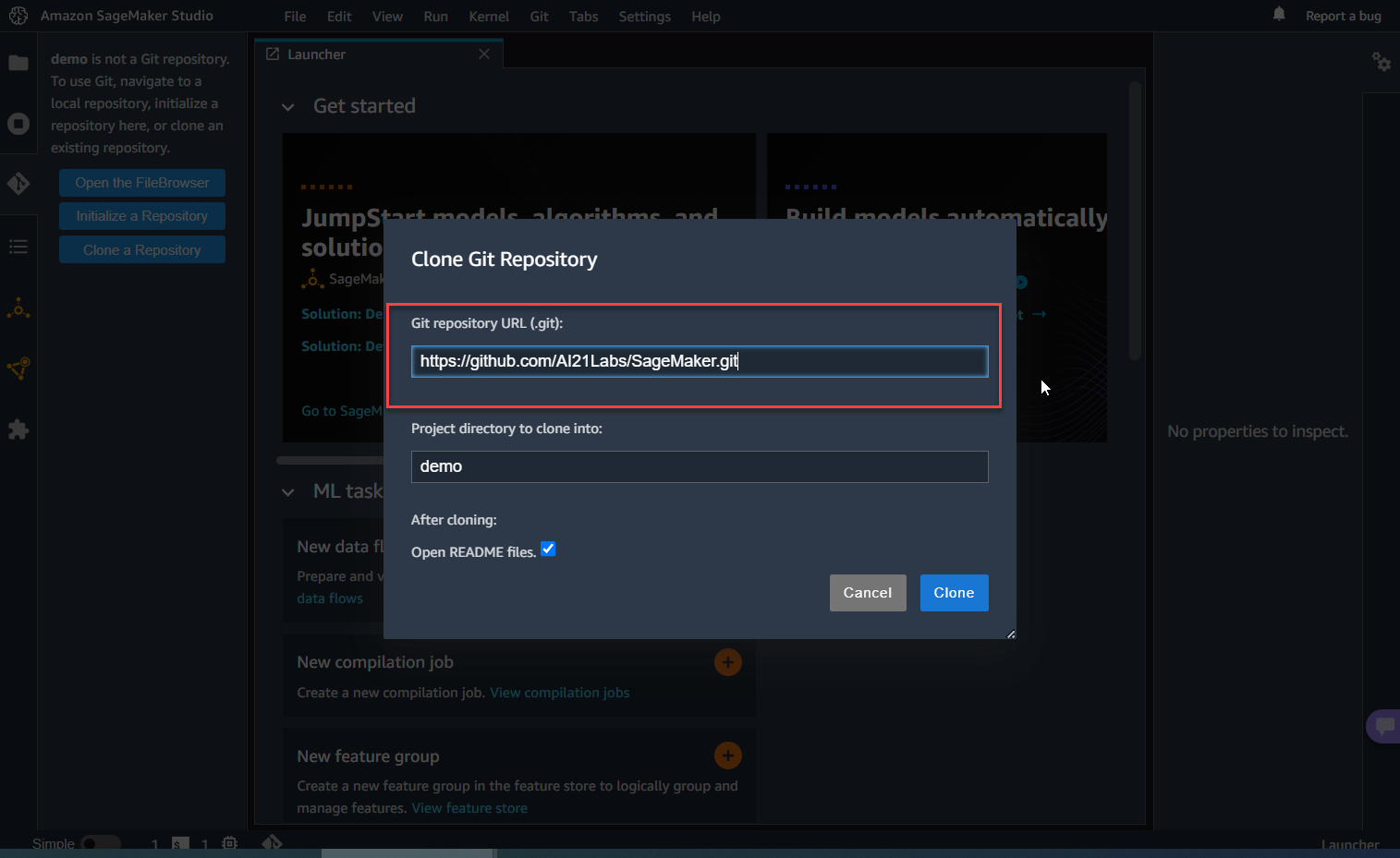This screenshot has height=858, width=1400.
Task: Uncheck the Open README files checkbox
Action: tap(548, 550)
